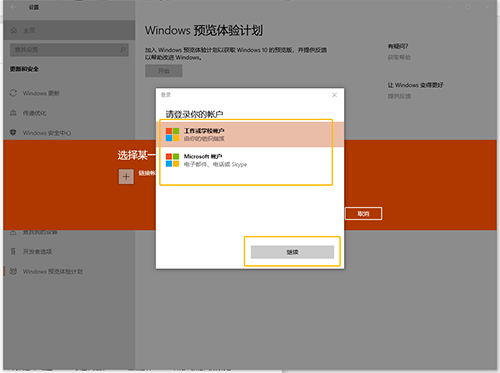The width and height of the screenshot is (500, 373).
Task: Click the 开始 button
Action: (x=164, y=71)
